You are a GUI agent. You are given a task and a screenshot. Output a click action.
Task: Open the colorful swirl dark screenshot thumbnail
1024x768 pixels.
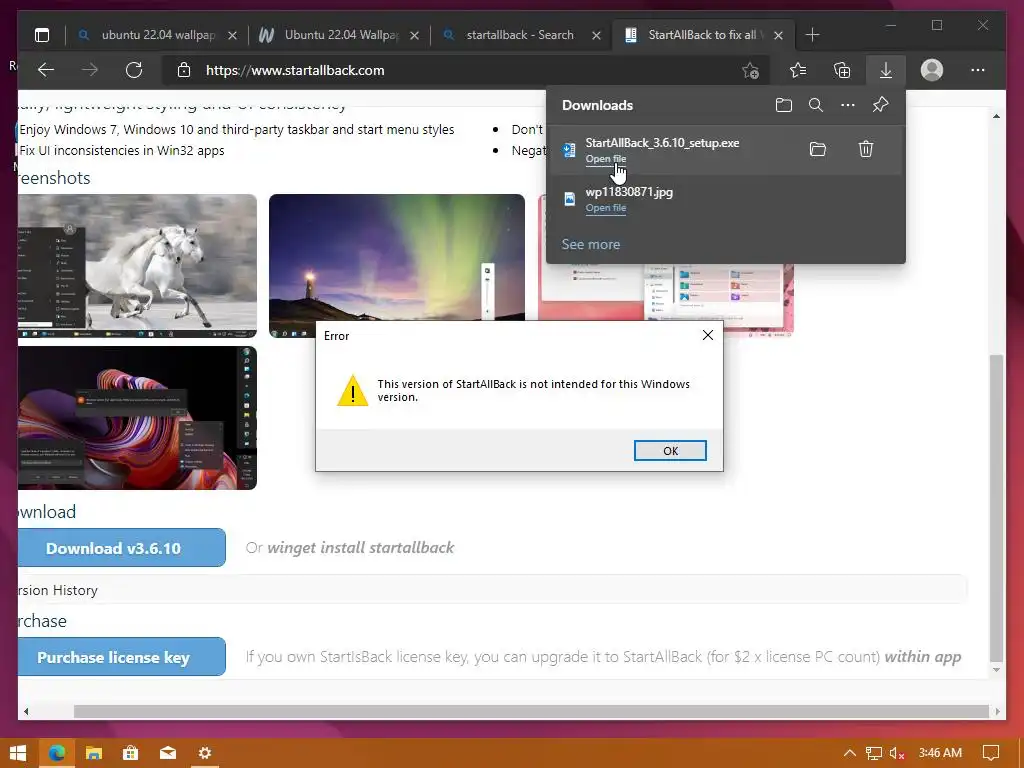coord(137,418)
